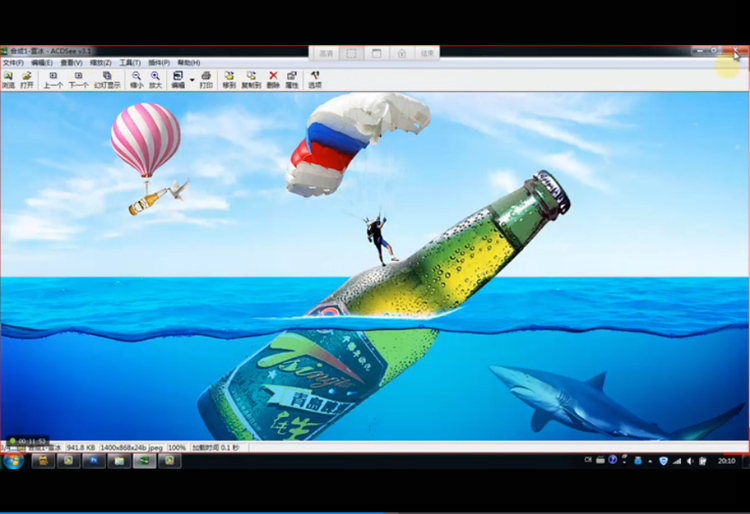Screen dimensions: 750x514
Task: Click the recording timer 00:11:53 overlay
Action: coord(29,441)
